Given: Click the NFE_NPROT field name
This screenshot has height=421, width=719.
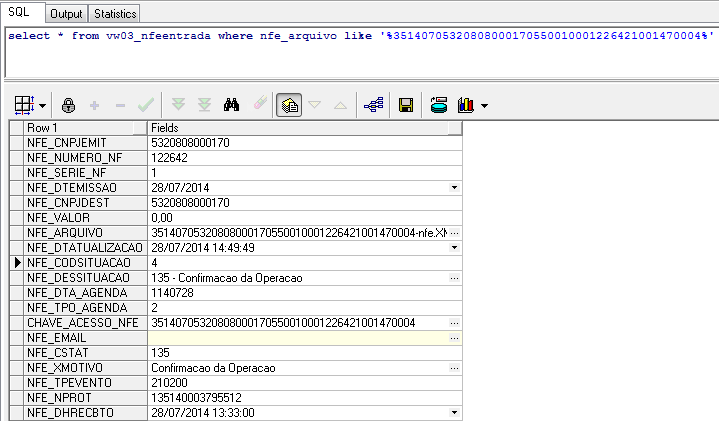Looking at the screenshot, I should [59, 398].
